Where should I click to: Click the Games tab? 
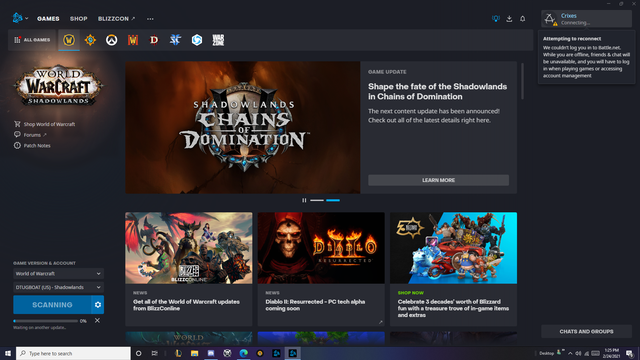point(48,19)
